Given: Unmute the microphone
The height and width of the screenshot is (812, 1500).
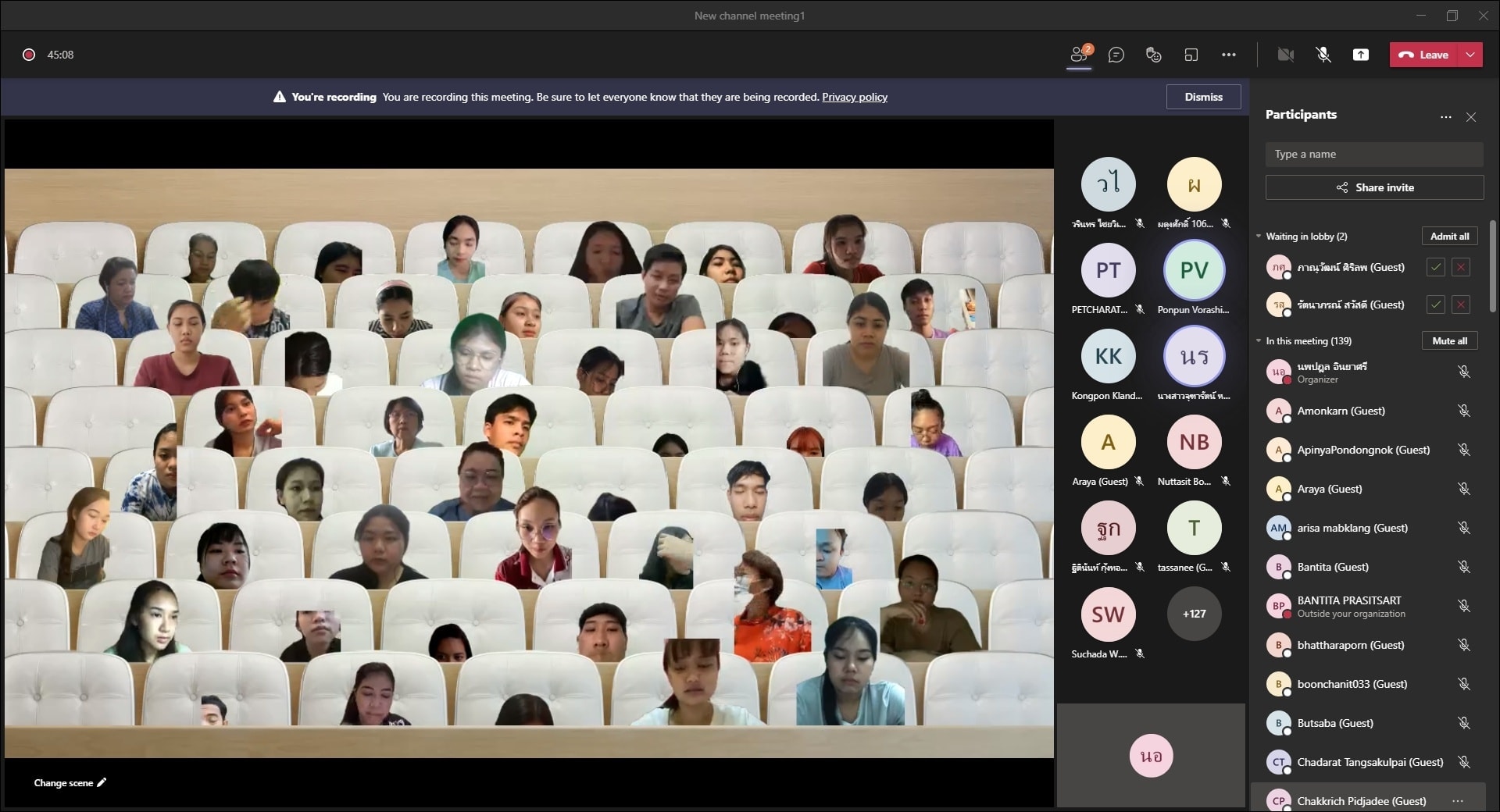Looking at the screenshot, I should coord(1323,55).
